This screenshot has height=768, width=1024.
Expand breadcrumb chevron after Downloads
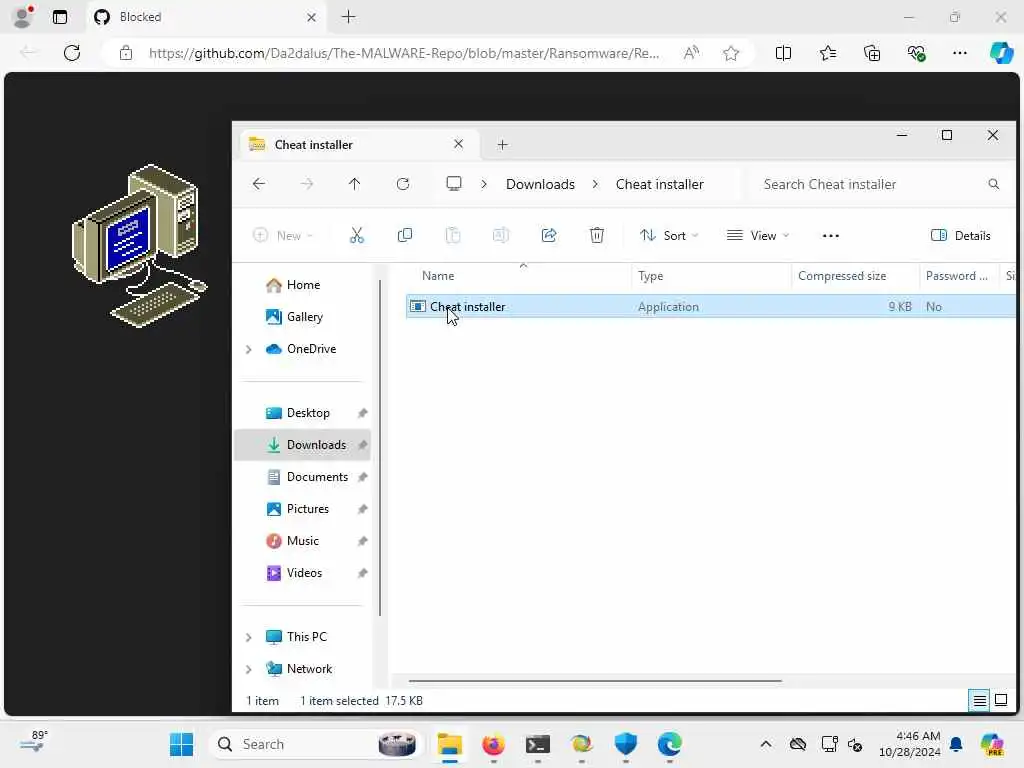595,184
